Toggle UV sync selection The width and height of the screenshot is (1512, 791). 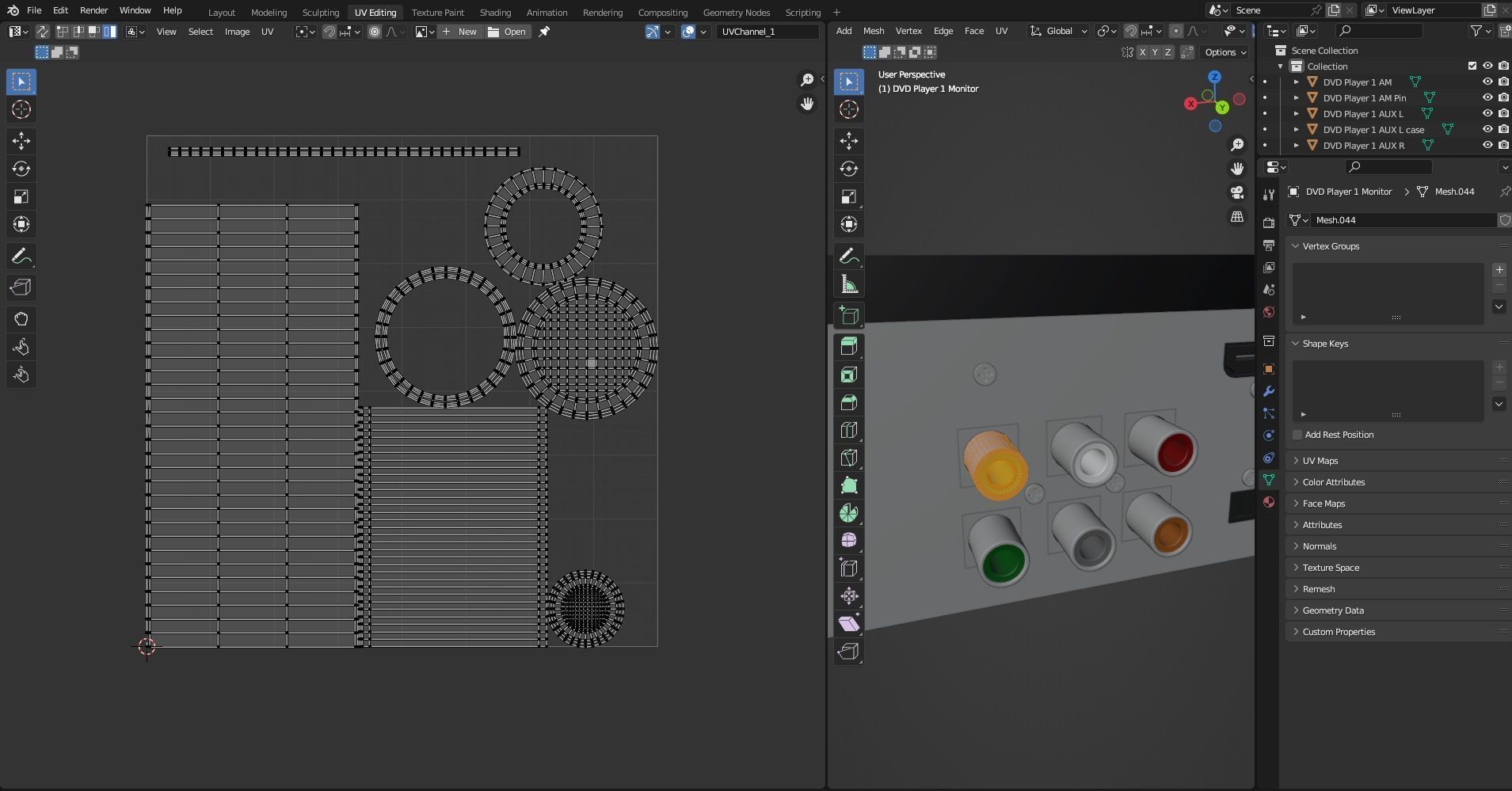coord(42,32)
